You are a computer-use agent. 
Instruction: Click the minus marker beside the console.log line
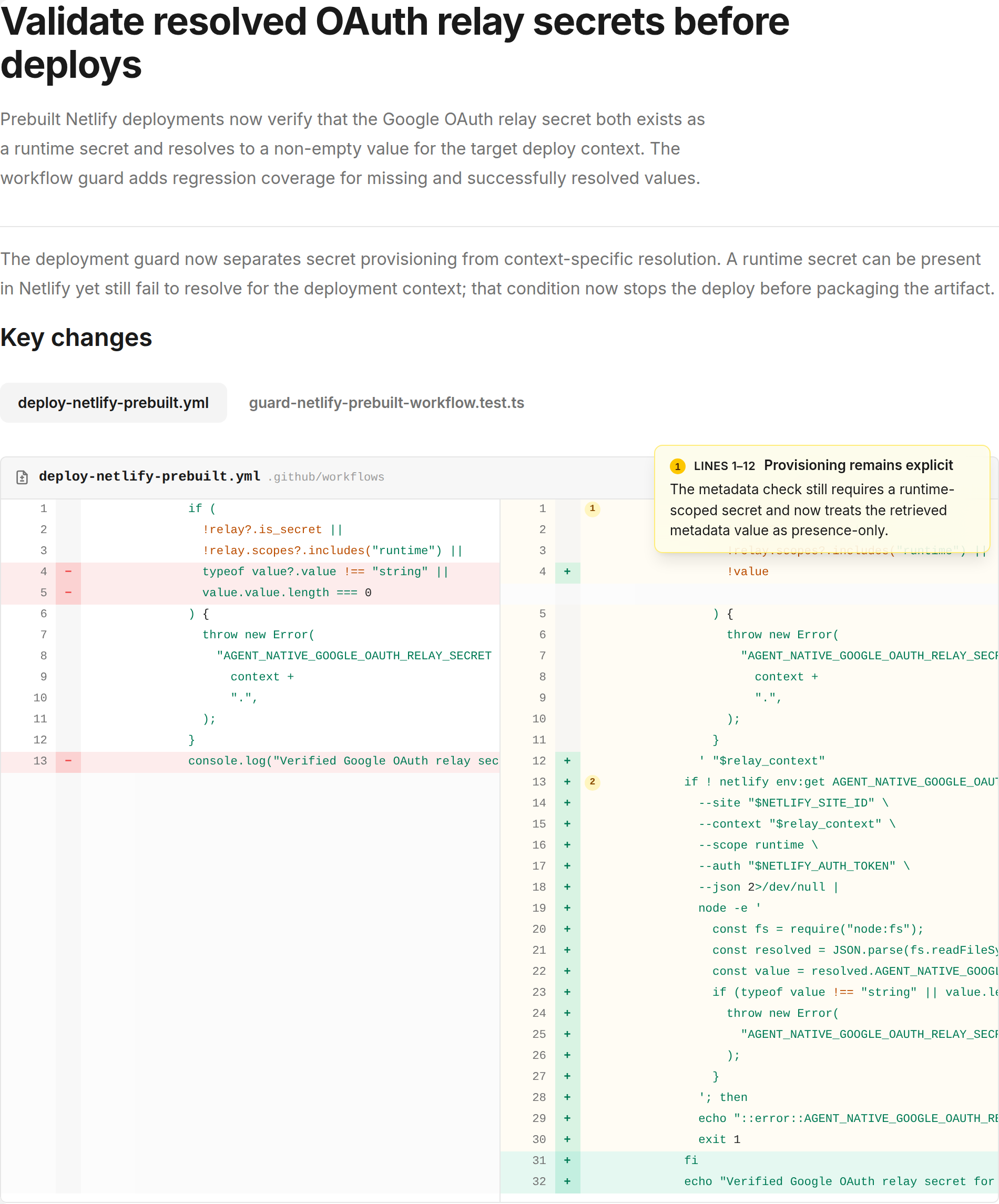(68, 761)
